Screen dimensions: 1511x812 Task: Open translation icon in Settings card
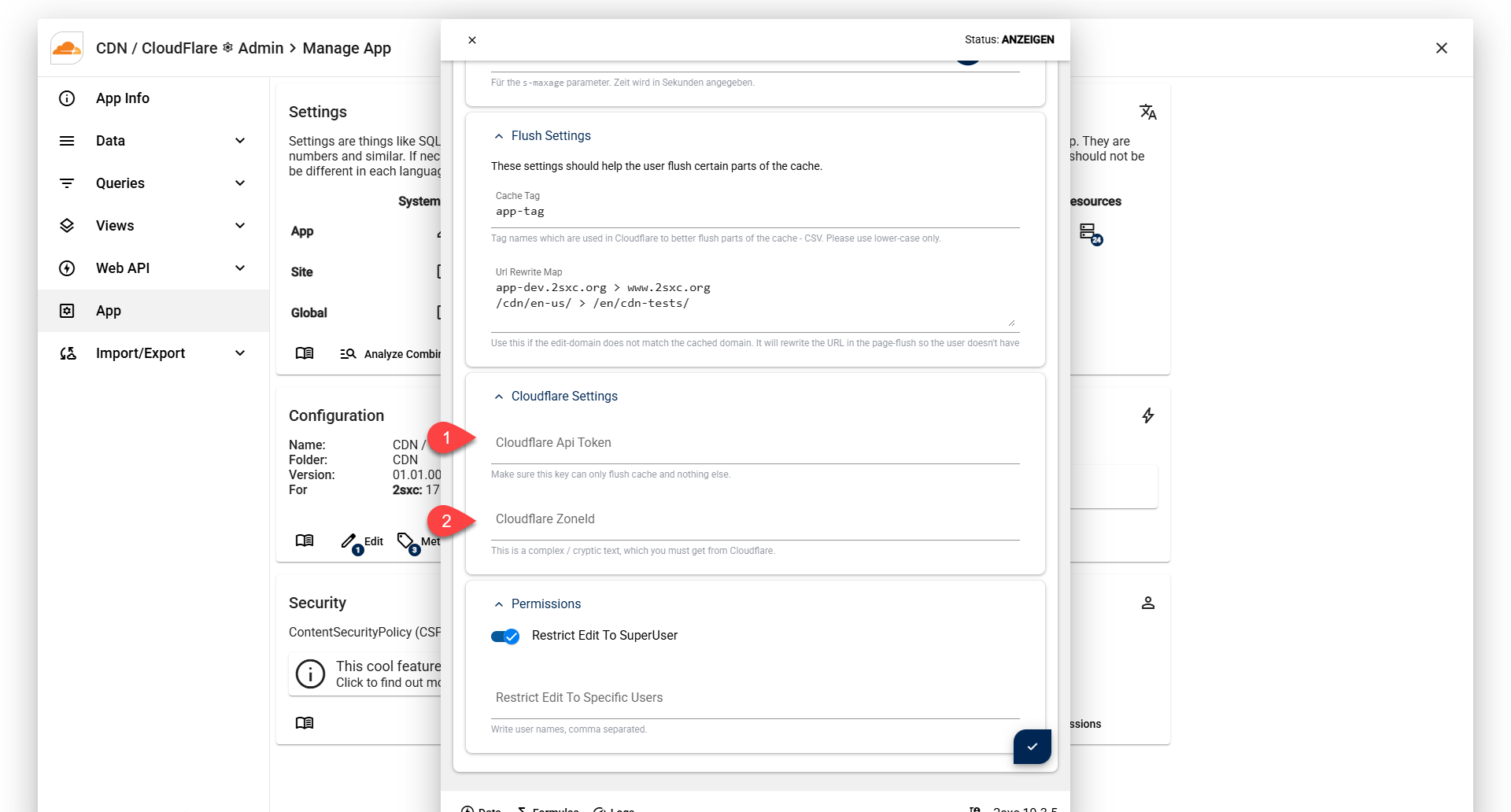[x=1147, y=112]
